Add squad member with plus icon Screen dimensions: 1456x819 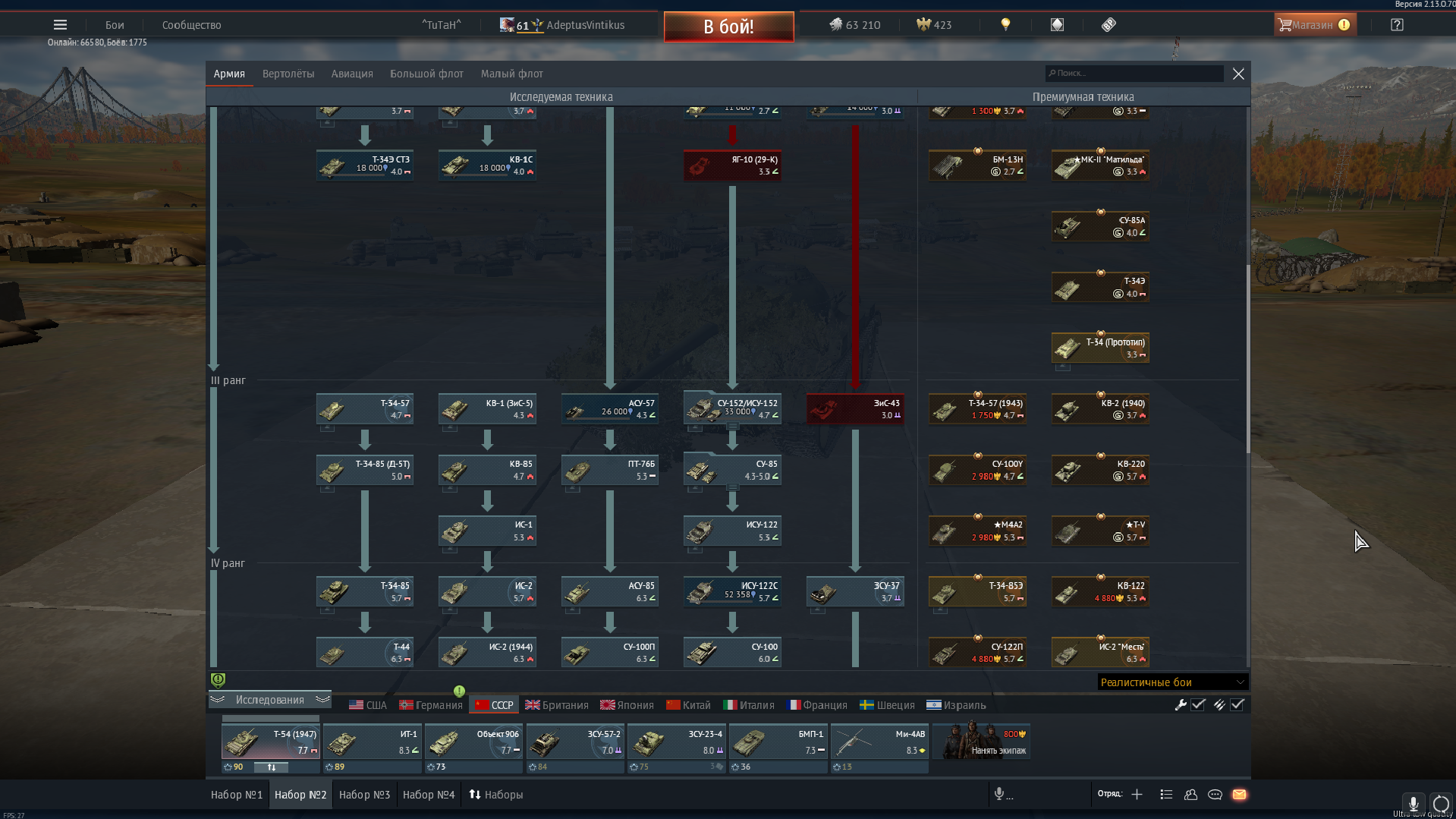point(1137,794)
